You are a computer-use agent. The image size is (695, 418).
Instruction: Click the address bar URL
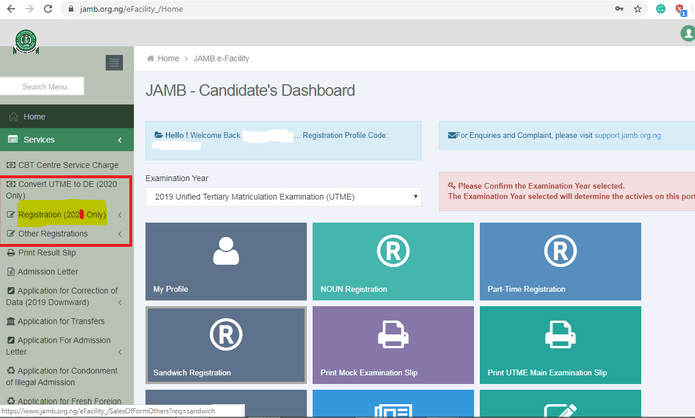click(131, 9)
